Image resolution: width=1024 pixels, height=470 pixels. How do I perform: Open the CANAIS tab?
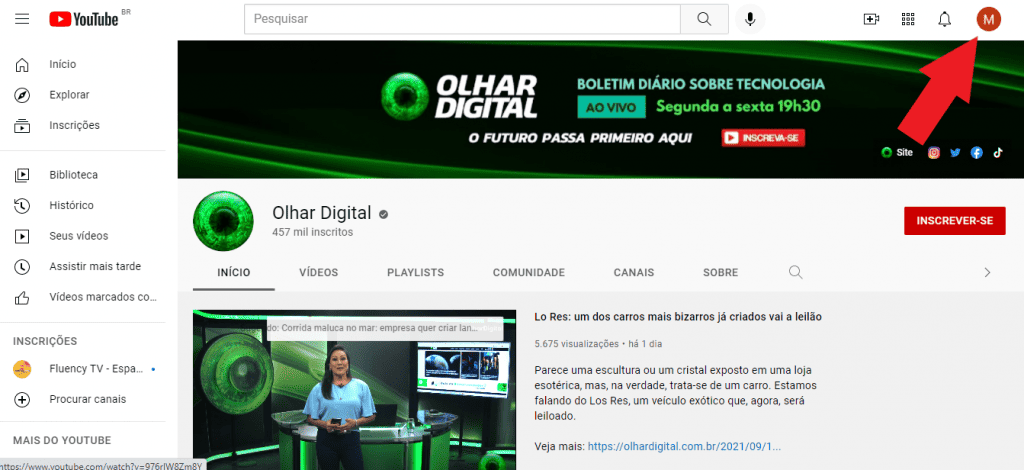pos(634,273)
